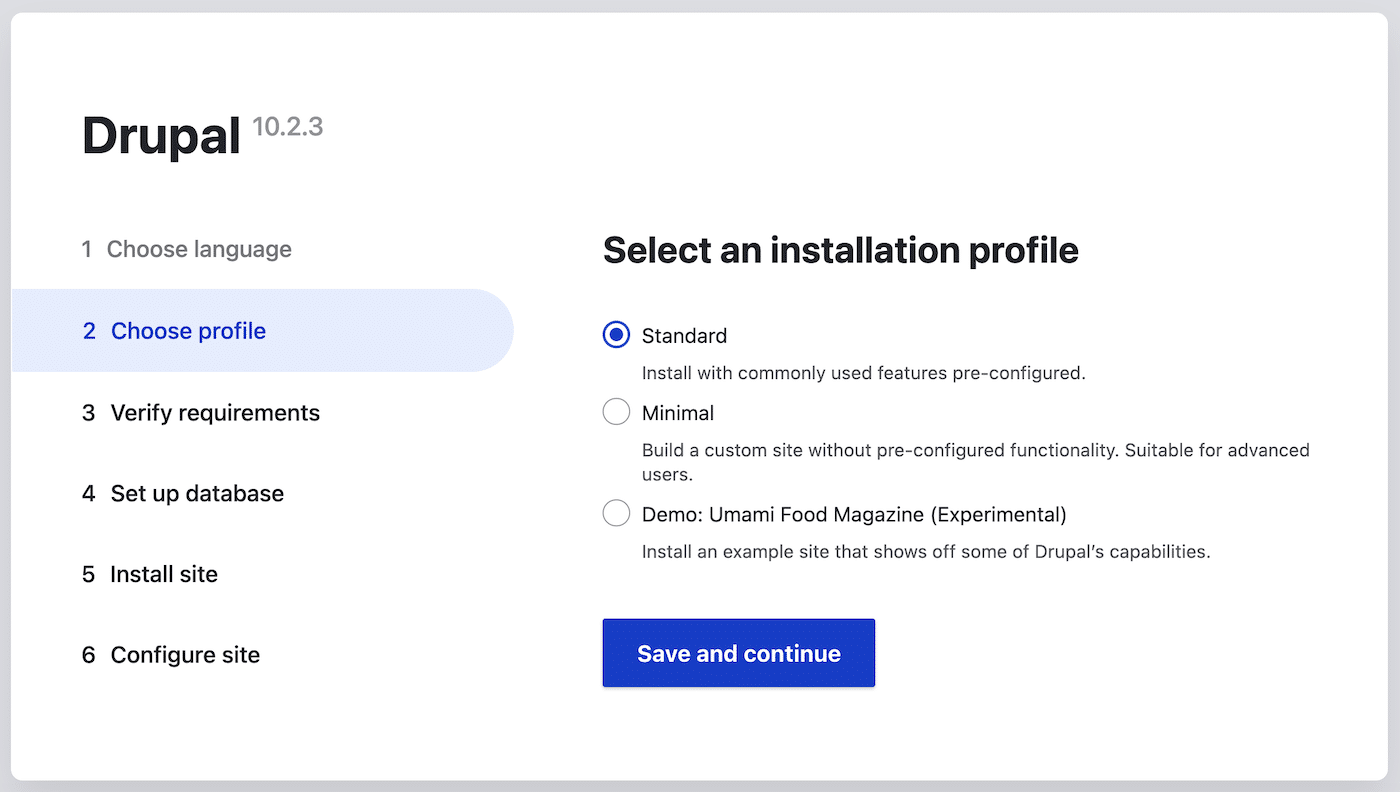Viewport: 1400px width, 792px height.
Task: Click the Drupal logo heading
Action: click(160, 136)
